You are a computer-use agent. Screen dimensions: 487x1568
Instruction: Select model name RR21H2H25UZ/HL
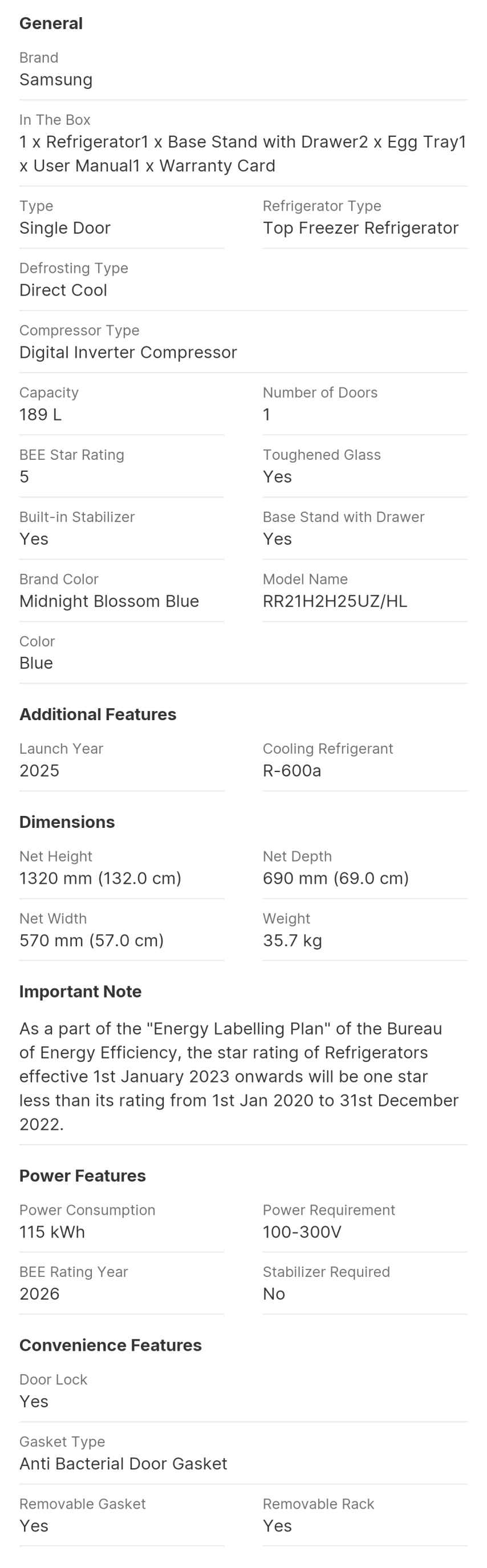[335, 601]
